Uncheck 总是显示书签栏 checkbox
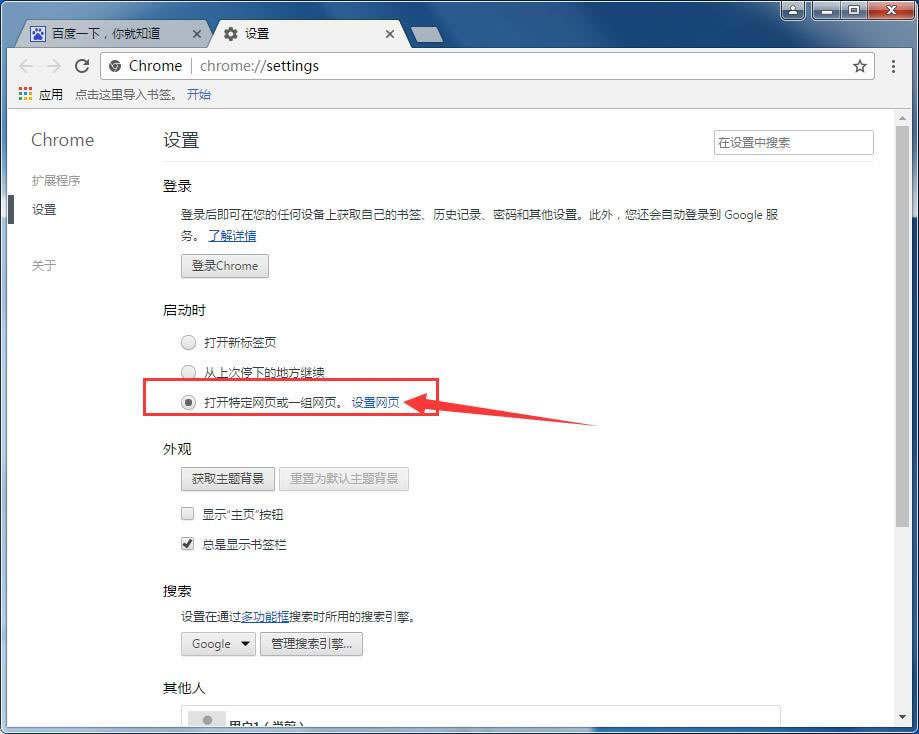 tap(188, 543)
